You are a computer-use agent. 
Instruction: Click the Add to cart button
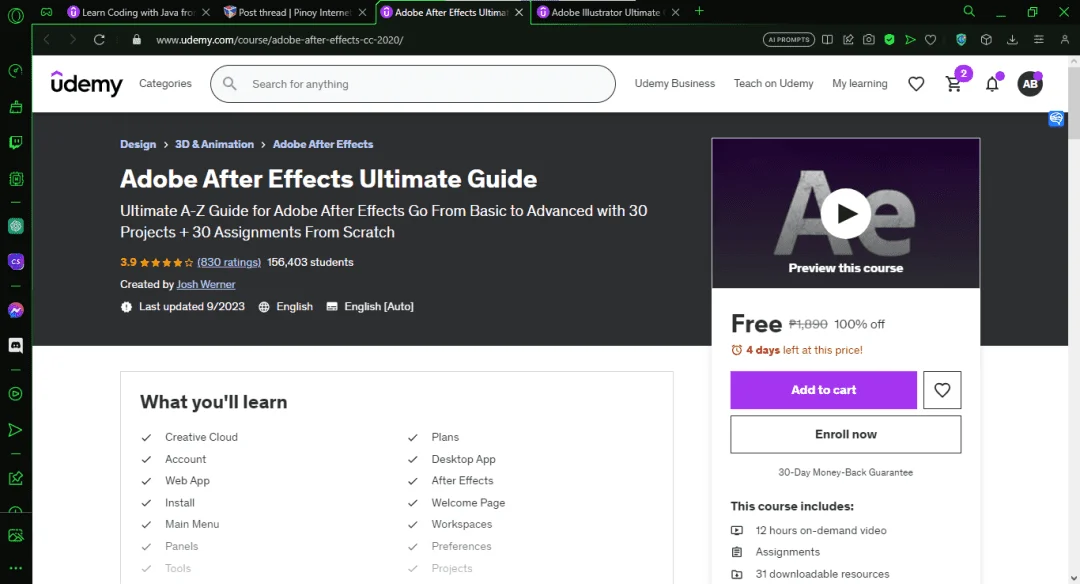tap(824, 390)
